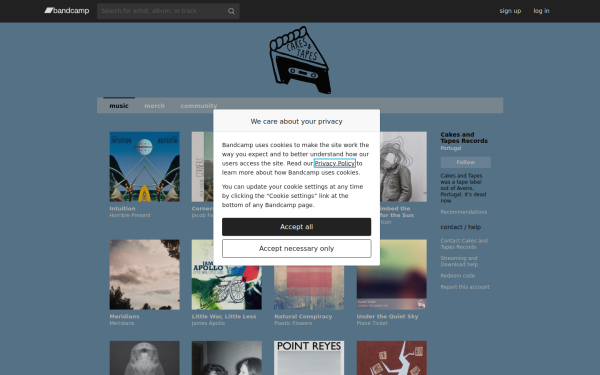Follow Cakes and Tapes Records
600x375 pixels.
coord(466,162)
